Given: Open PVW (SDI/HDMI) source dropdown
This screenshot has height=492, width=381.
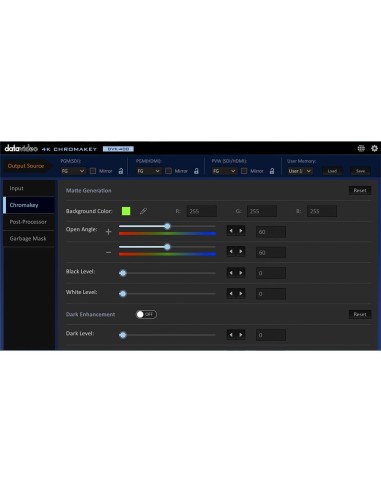Looking at the screenshot, I should [x=224, y=171].
